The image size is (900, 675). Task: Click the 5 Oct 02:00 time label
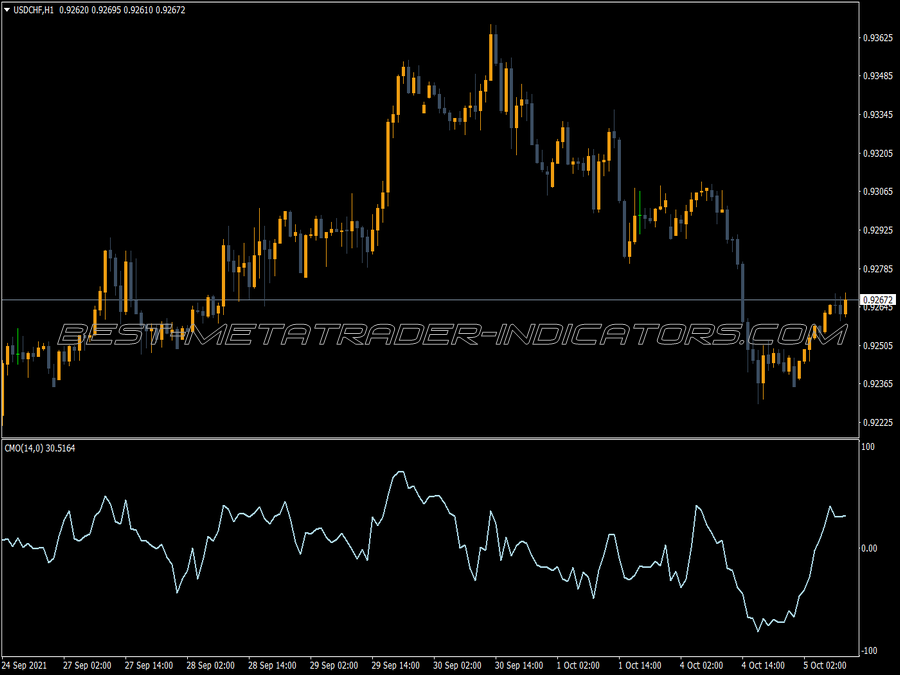[x=825, y=665]
